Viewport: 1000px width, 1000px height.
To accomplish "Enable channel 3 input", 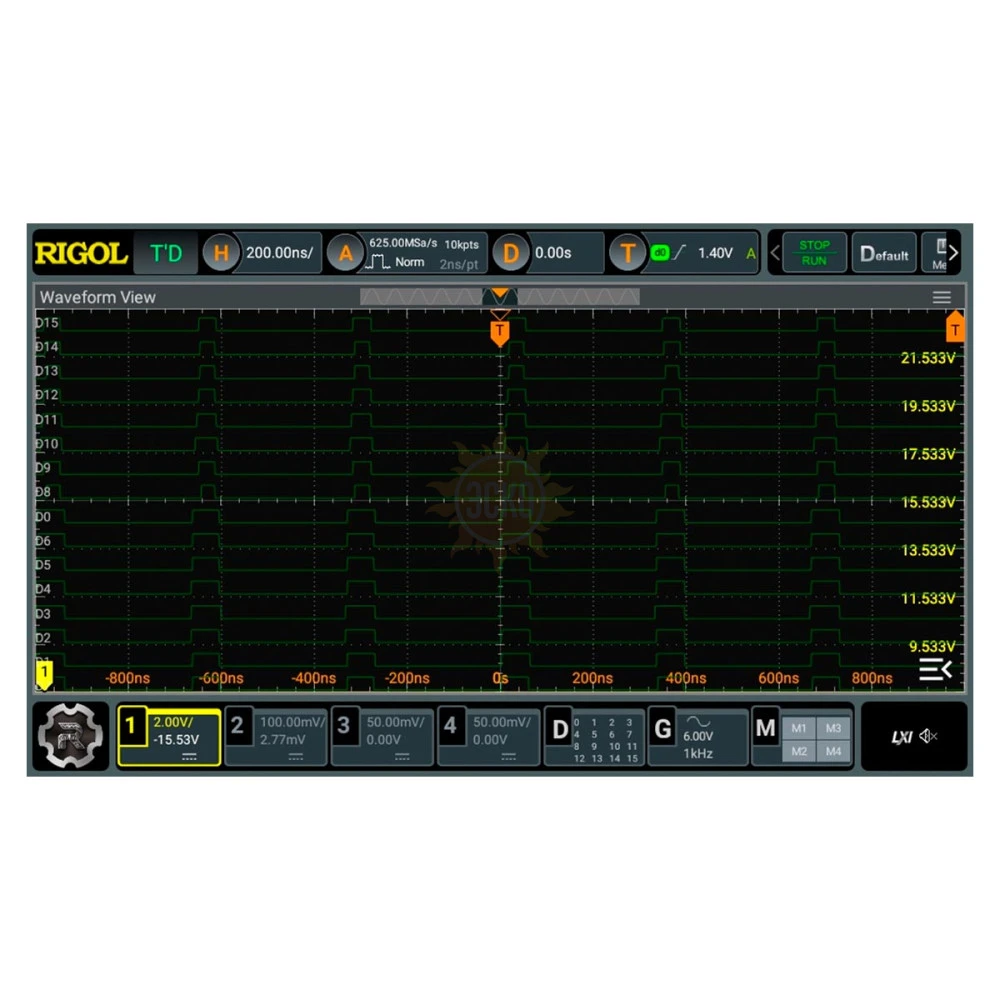I will coord(382,737).
